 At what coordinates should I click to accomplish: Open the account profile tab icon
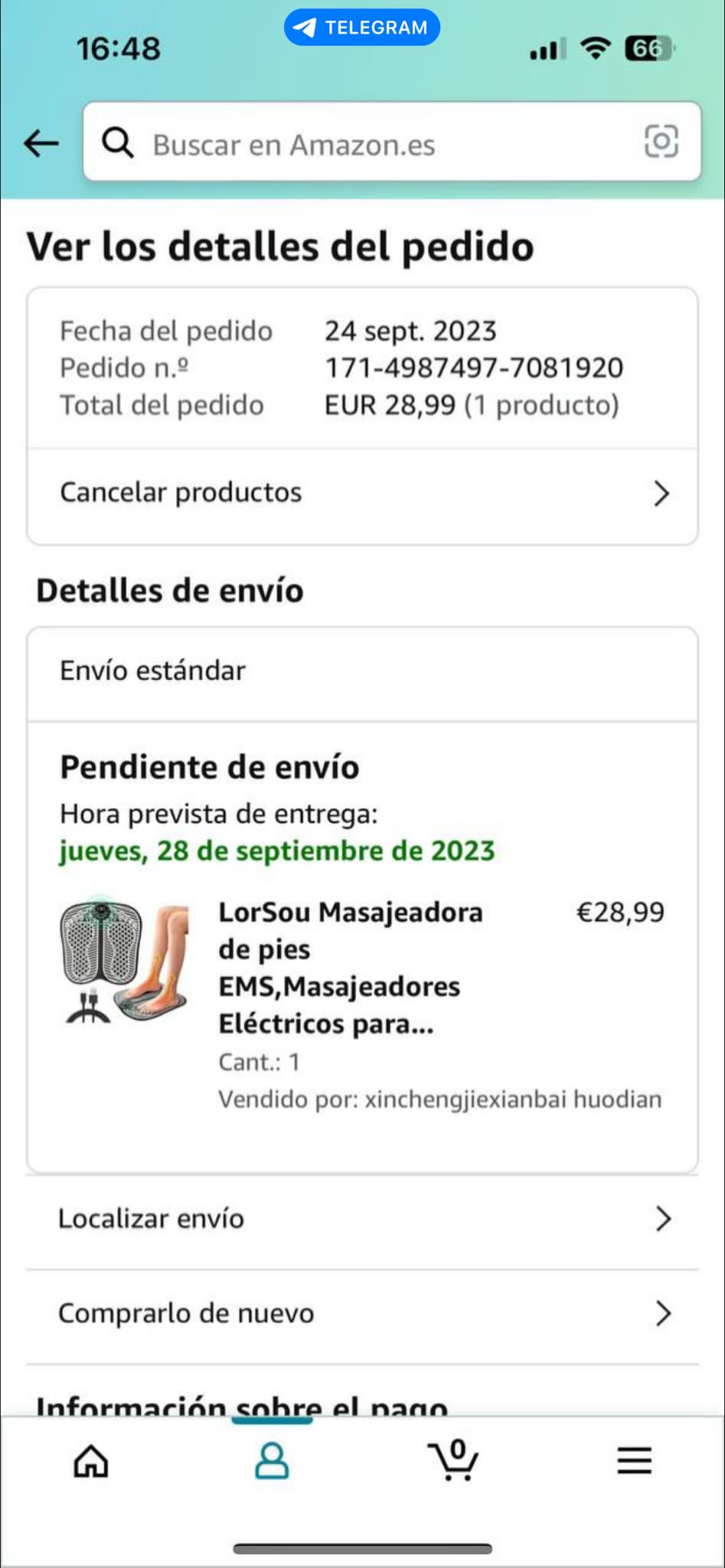272,1461
